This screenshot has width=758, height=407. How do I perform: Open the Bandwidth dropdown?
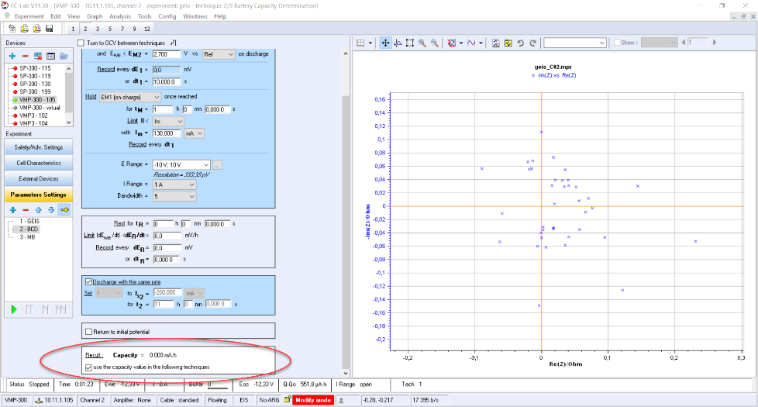click(x=174, y=196)
